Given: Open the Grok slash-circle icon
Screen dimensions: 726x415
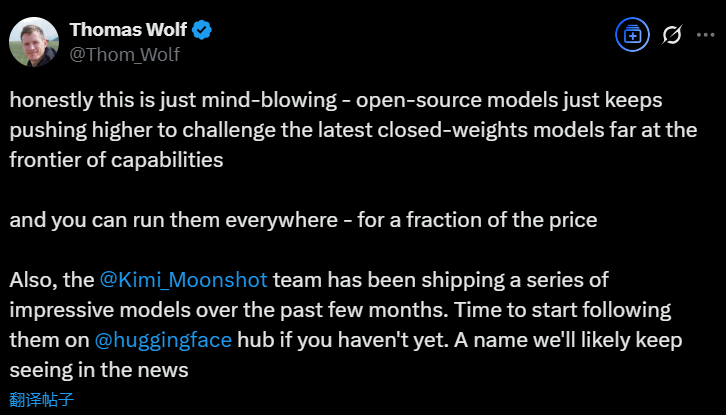Looking at the screenshot, I should click(x=672, y=34).
